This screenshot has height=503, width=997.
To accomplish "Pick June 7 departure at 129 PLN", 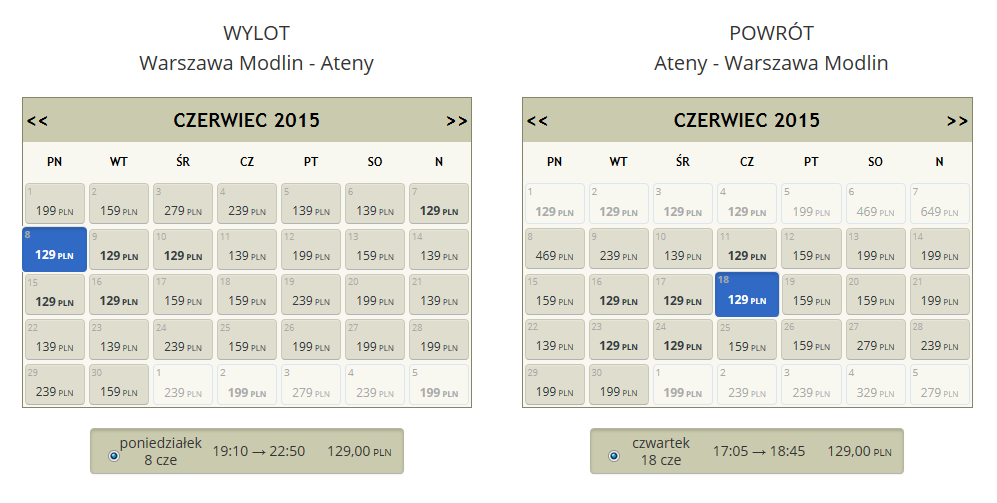I will pos(439,203).
